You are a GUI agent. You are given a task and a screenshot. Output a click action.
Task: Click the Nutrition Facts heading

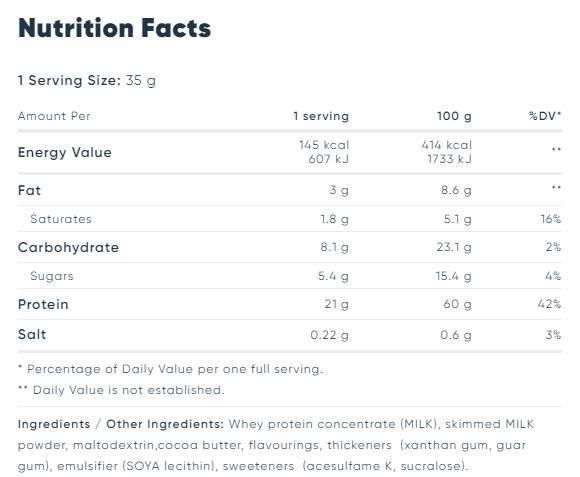[x=114, y=28]
